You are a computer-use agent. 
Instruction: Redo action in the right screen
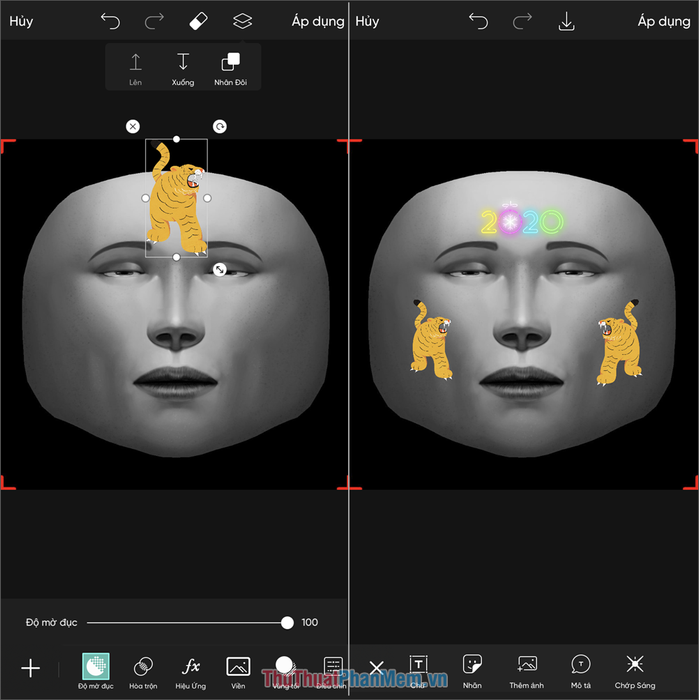522,21
